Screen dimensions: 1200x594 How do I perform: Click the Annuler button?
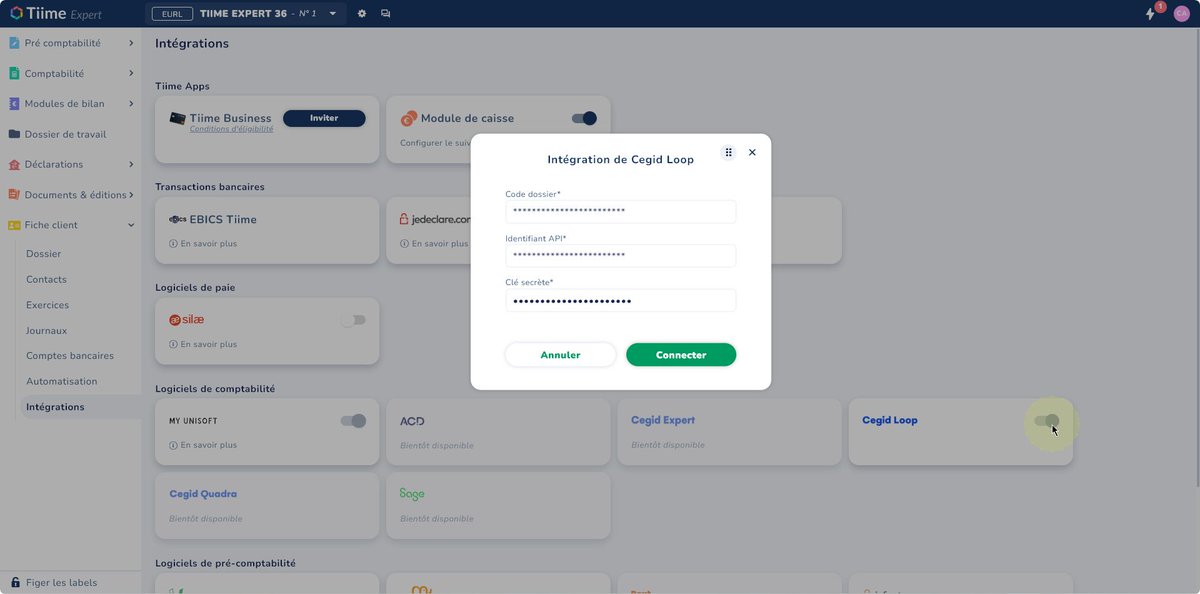(x=560, y=355)
